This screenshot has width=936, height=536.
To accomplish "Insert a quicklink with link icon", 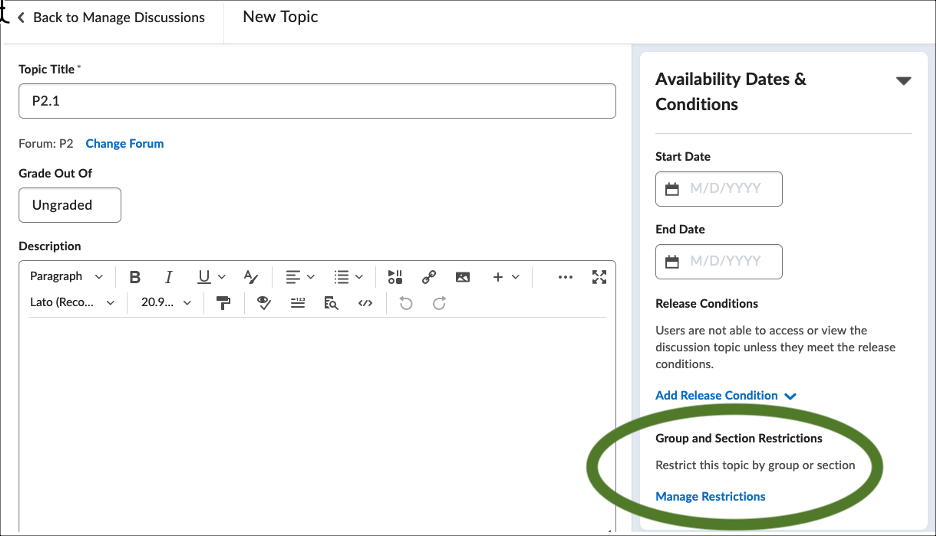I will click(429, 277).
